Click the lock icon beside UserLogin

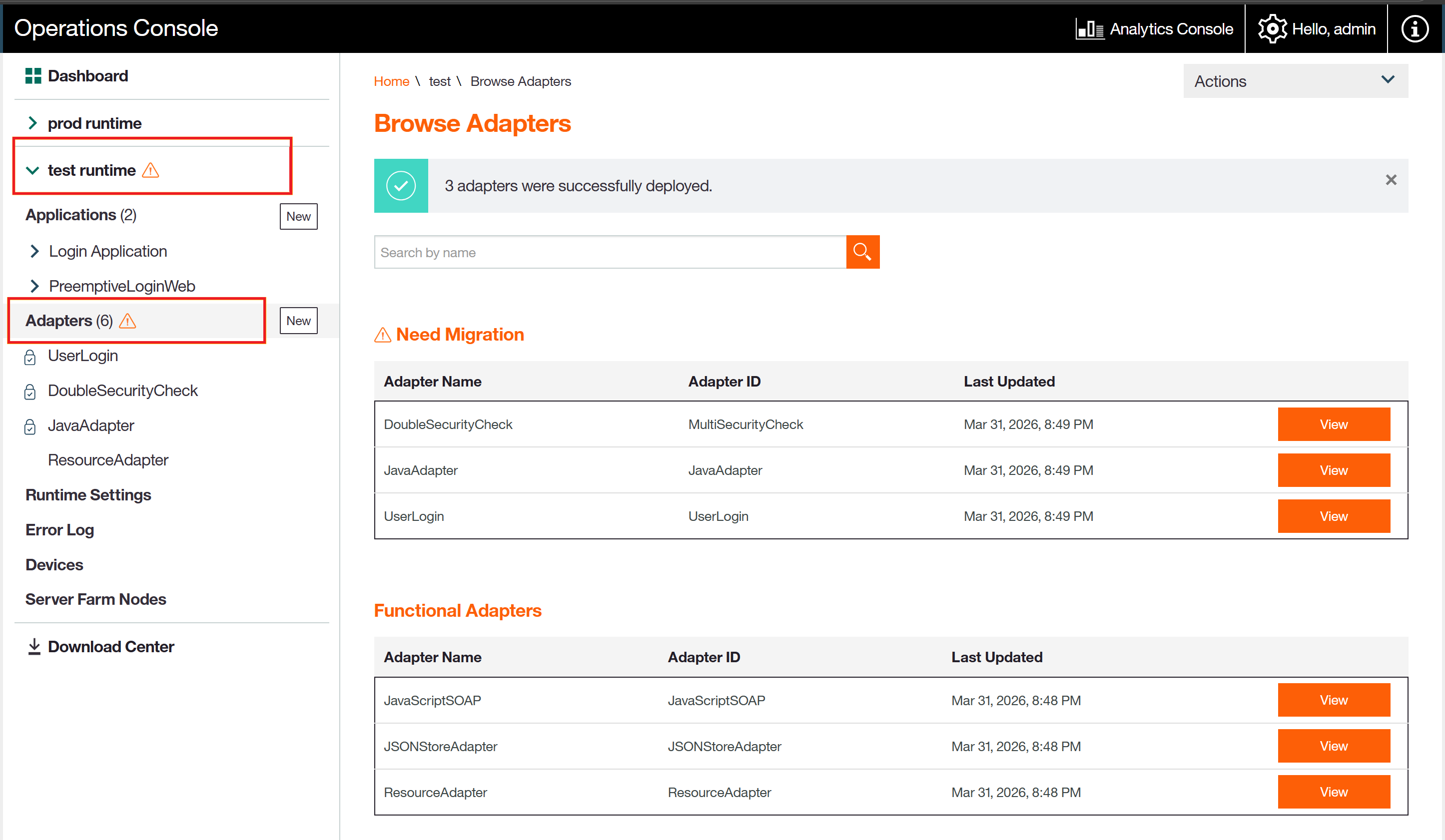(x=30, y=357)
